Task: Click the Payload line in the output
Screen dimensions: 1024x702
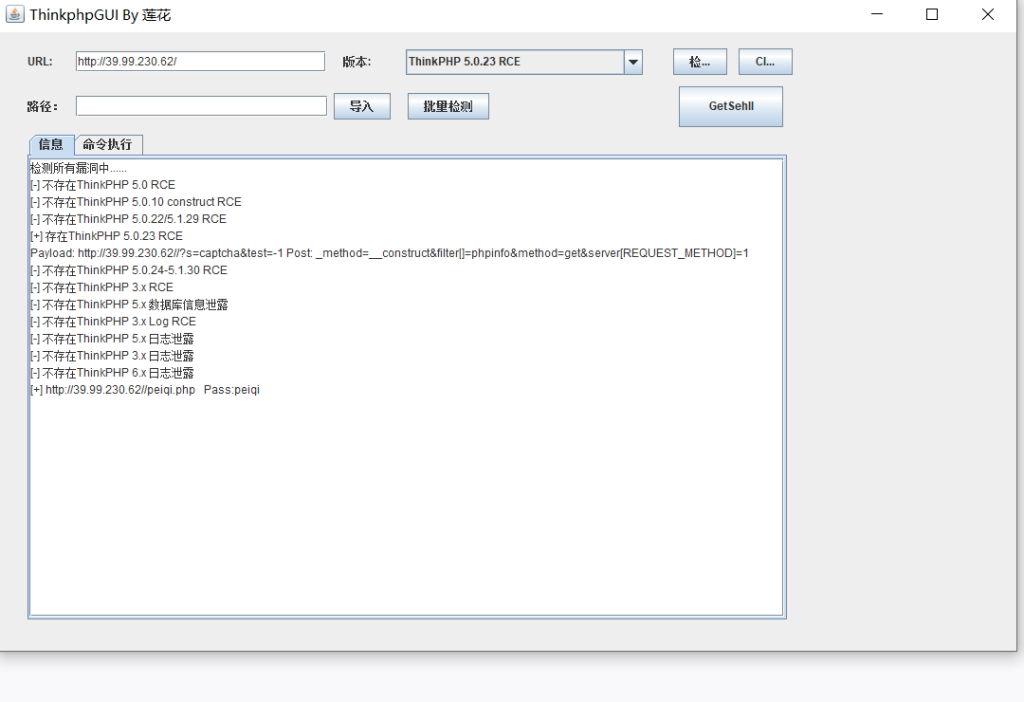Action: pyautogui.click(x=389, y=253)
